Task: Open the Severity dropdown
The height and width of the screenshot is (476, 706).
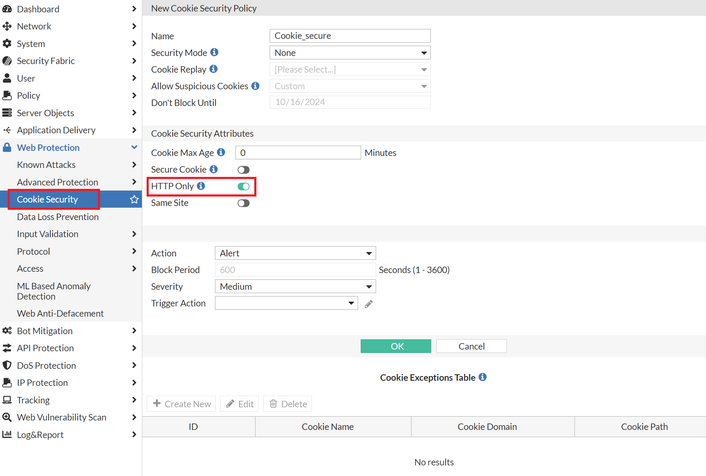Action: (295, 286)
